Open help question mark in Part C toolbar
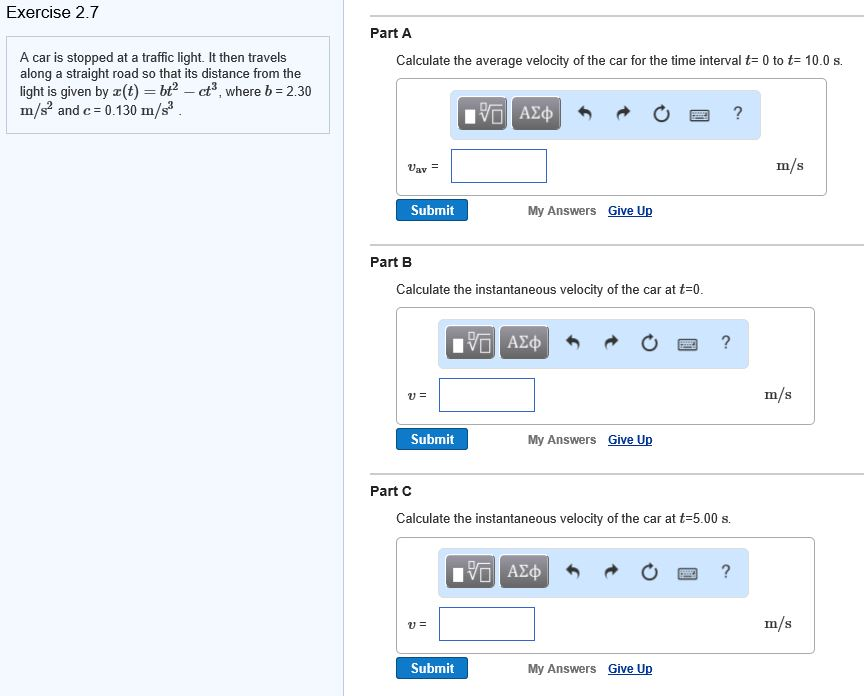The width and height of the screenshot is (864, 696). click(726, 572)
